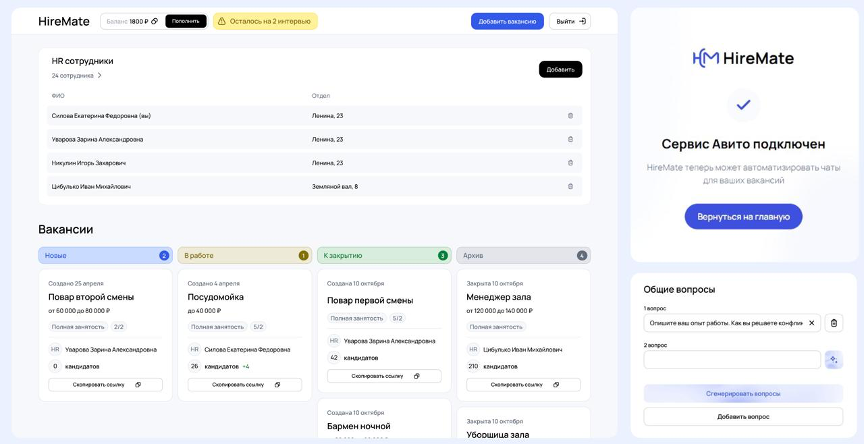Delete the first general question
The width and height of the screenshot is (864, 444).
click(834, 323)
